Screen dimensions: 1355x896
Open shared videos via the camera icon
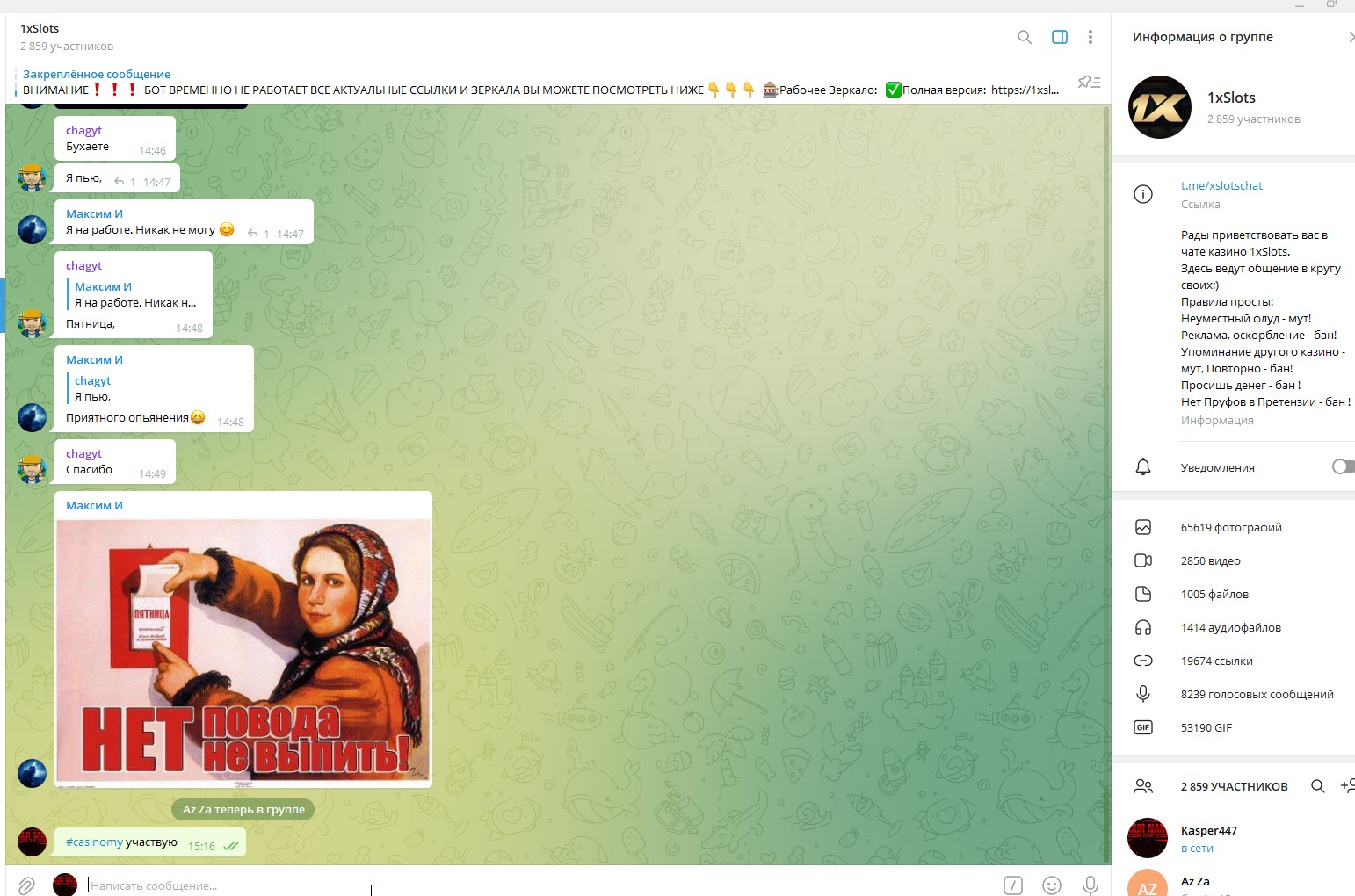tap(1143, 560)
